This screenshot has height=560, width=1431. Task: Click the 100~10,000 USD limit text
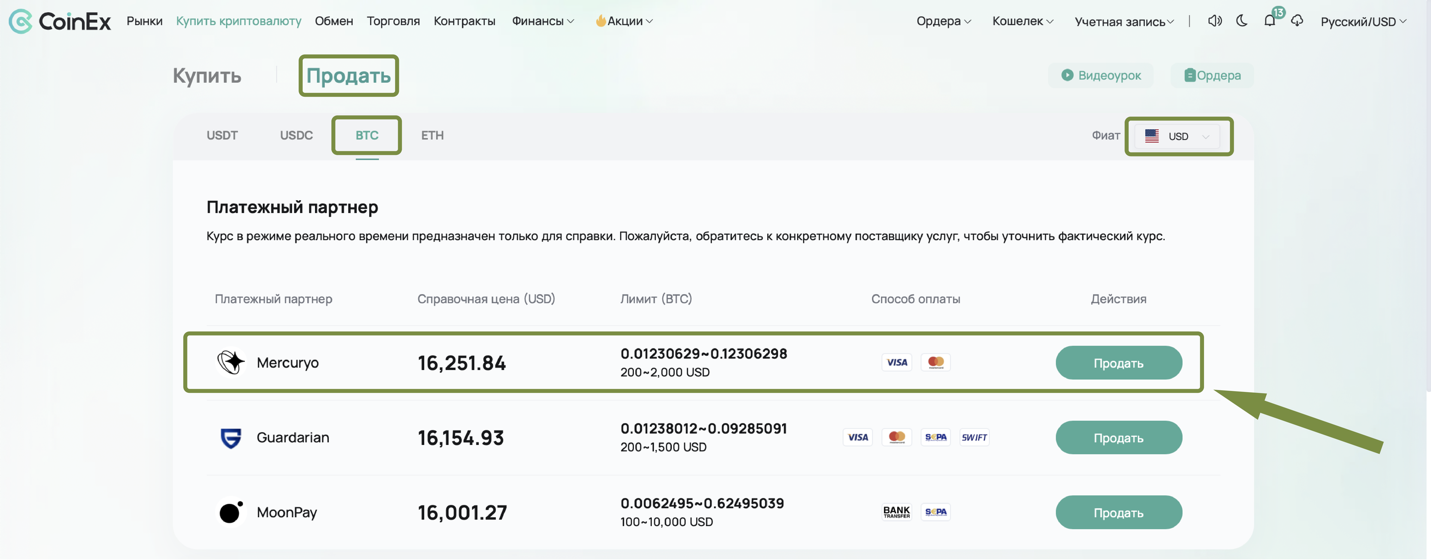coord(666,522)
